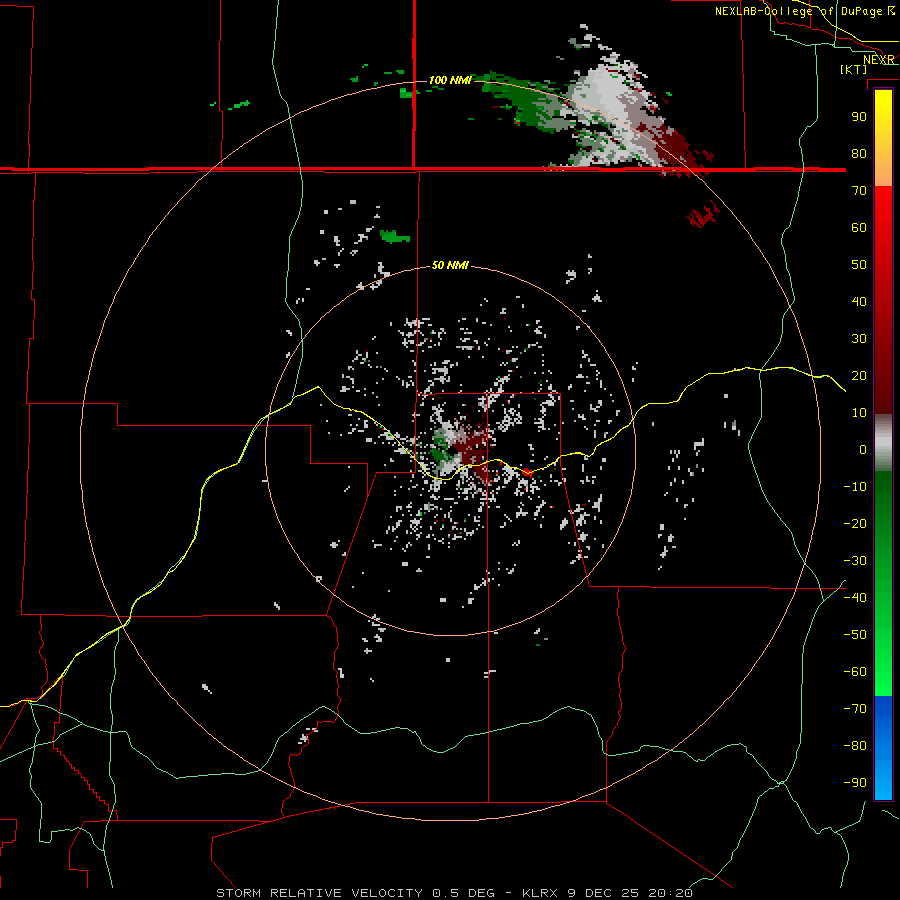The height and width of the screenshot is (900, 900).
Task: Click the positive 20 value on velocity scale
Action: coord(859,375)
